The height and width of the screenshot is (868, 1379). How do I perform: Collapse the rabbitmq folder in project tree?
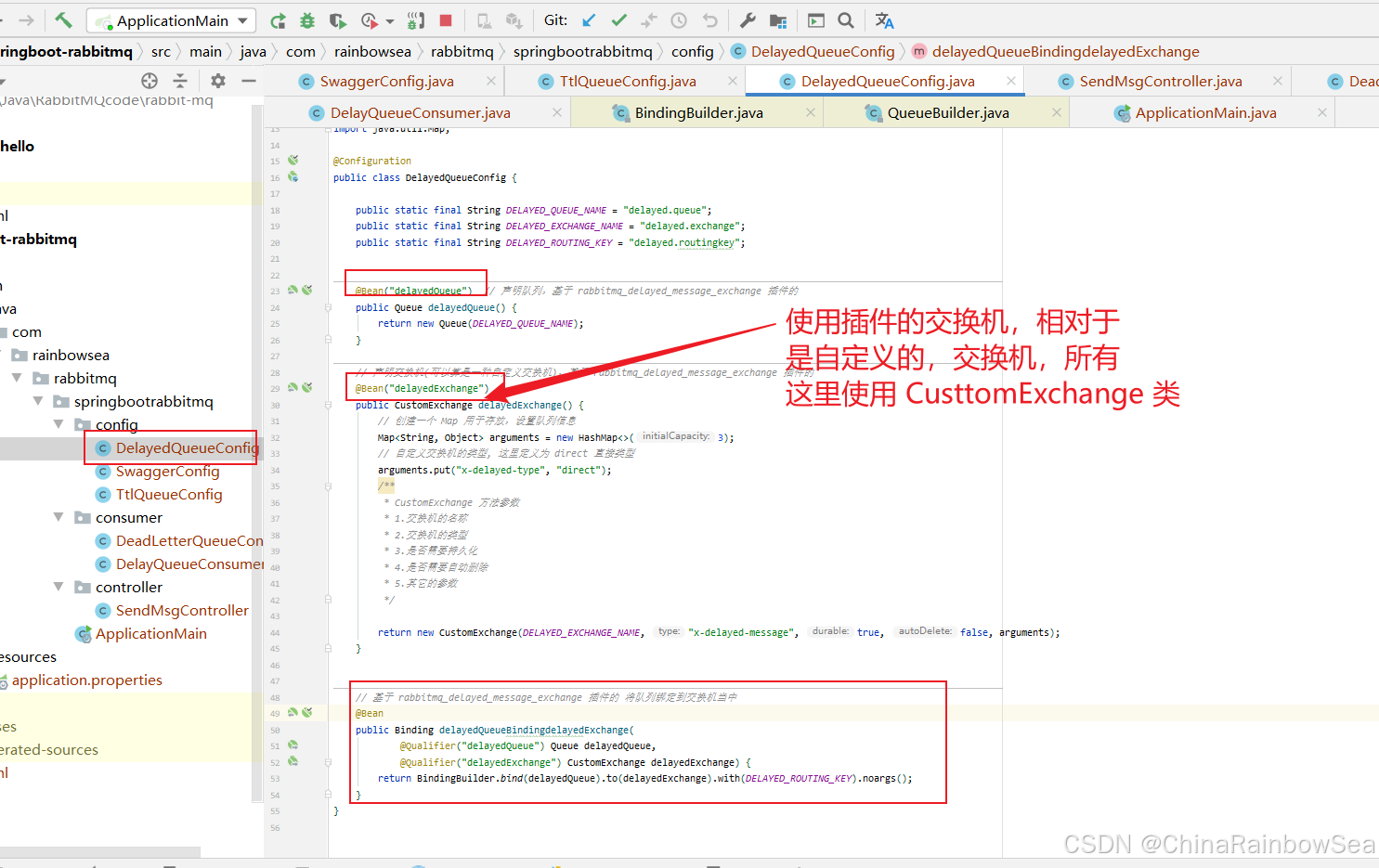pos(17,378)
